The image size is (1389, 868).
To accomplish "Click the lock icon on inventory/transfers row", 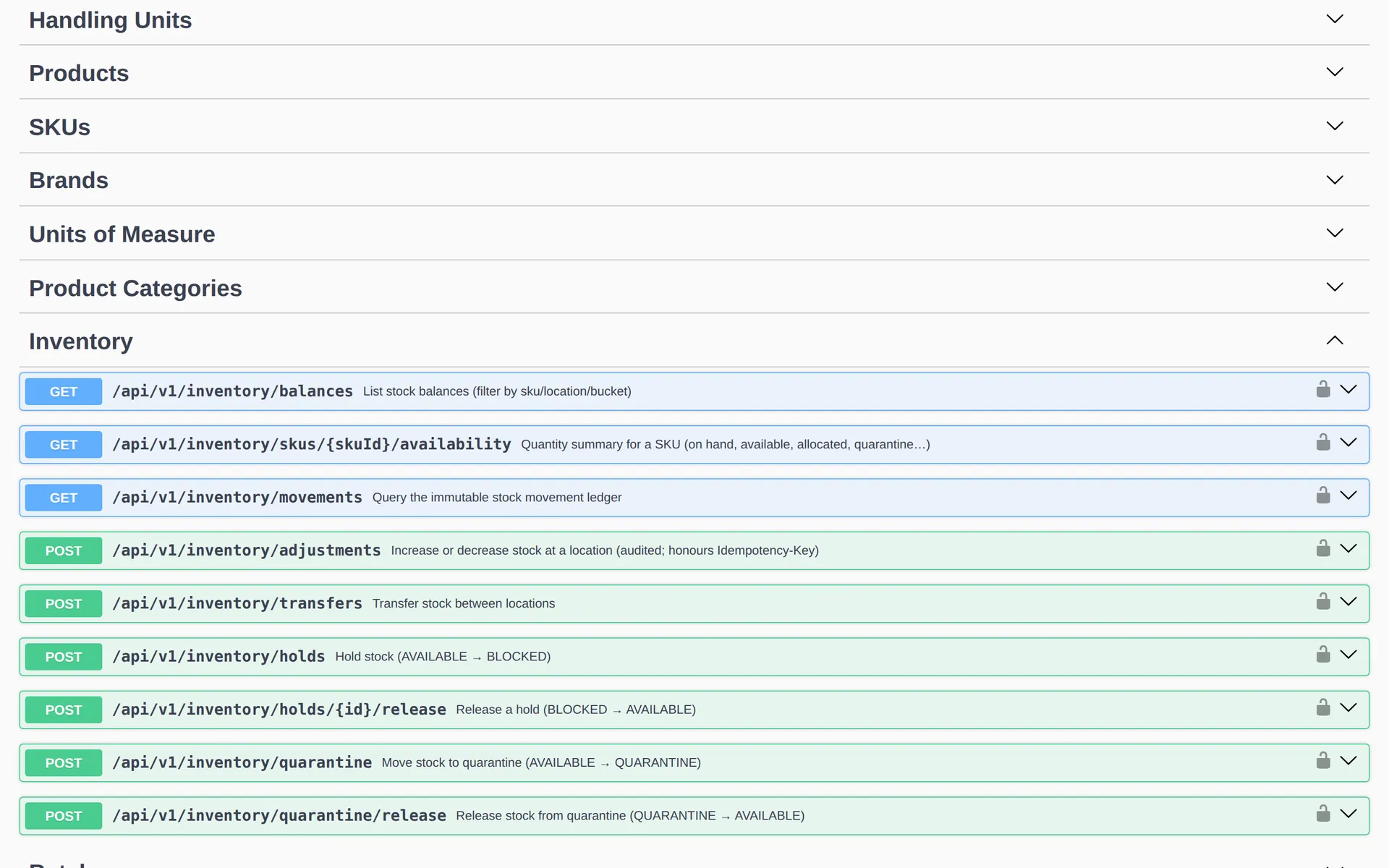I will point(1323,601).
